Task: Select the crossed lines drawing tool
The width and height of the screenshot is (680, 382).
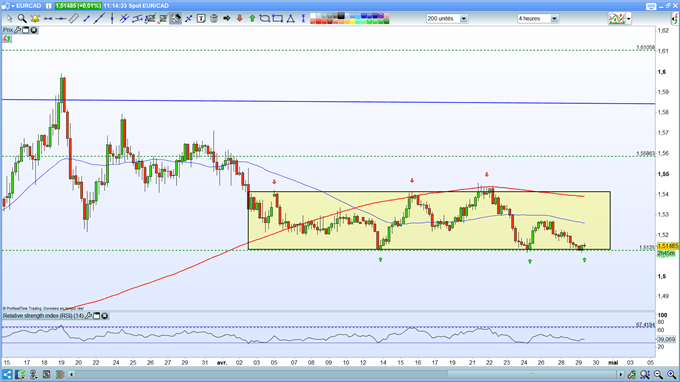Action: 124,18
